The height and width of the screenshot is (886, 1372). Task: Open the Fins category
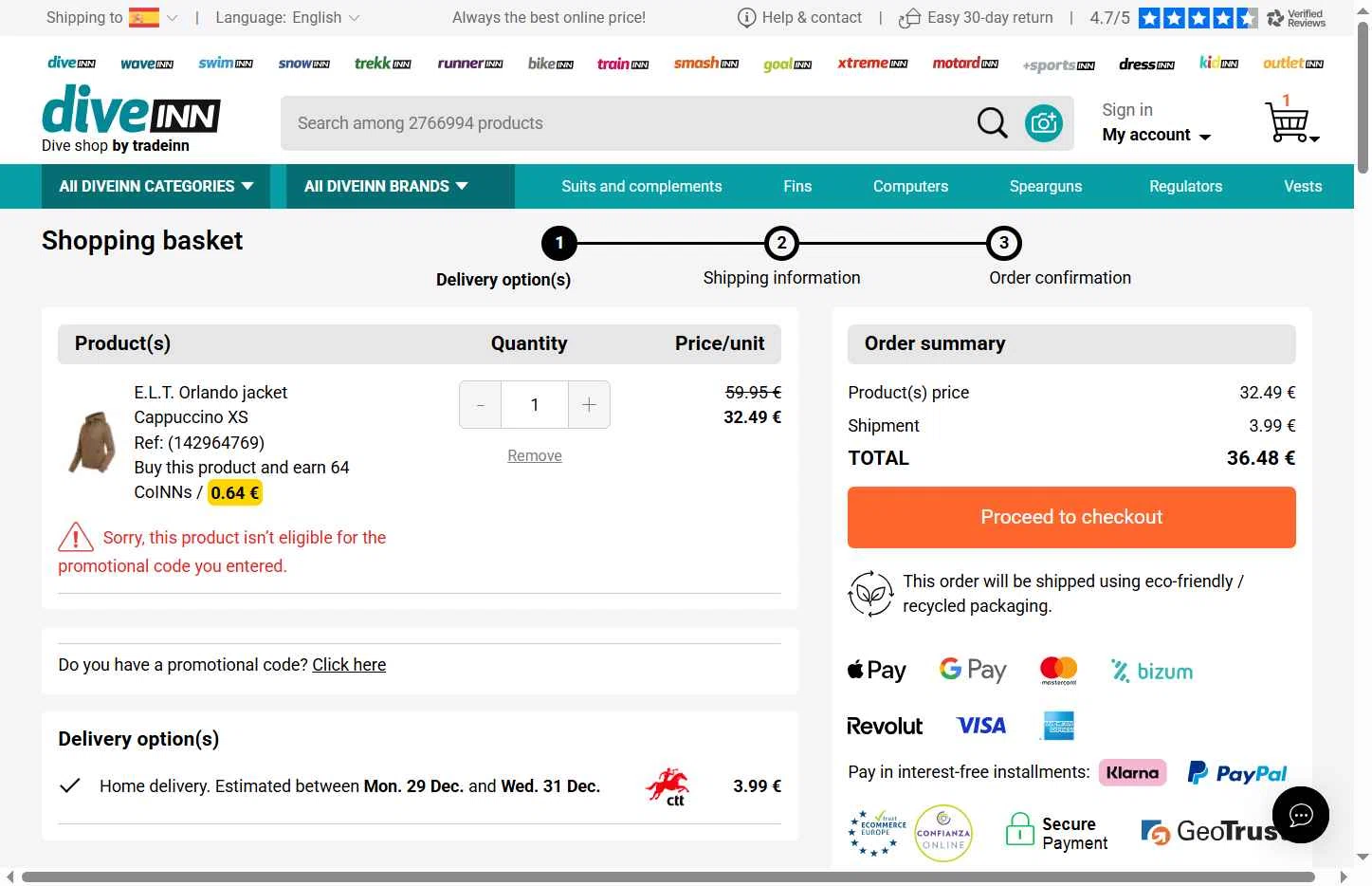coord(797,186)
